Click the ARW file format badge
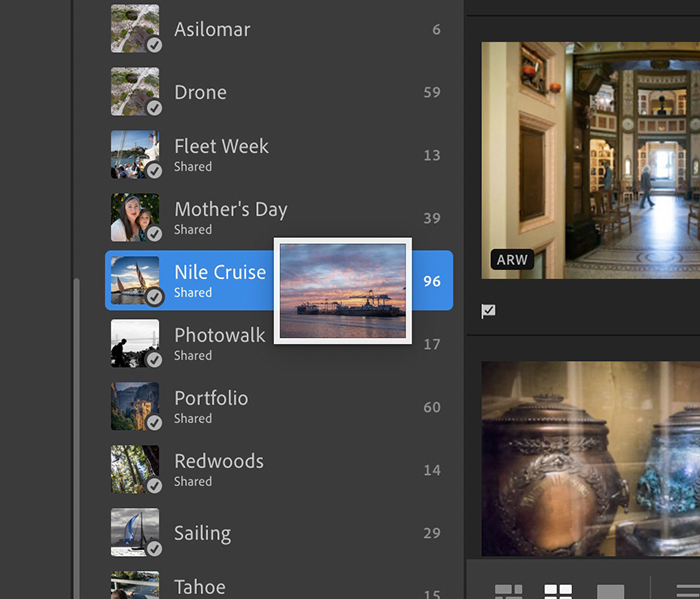This screenshot has width=700, height=599. [x=512, y=259]
